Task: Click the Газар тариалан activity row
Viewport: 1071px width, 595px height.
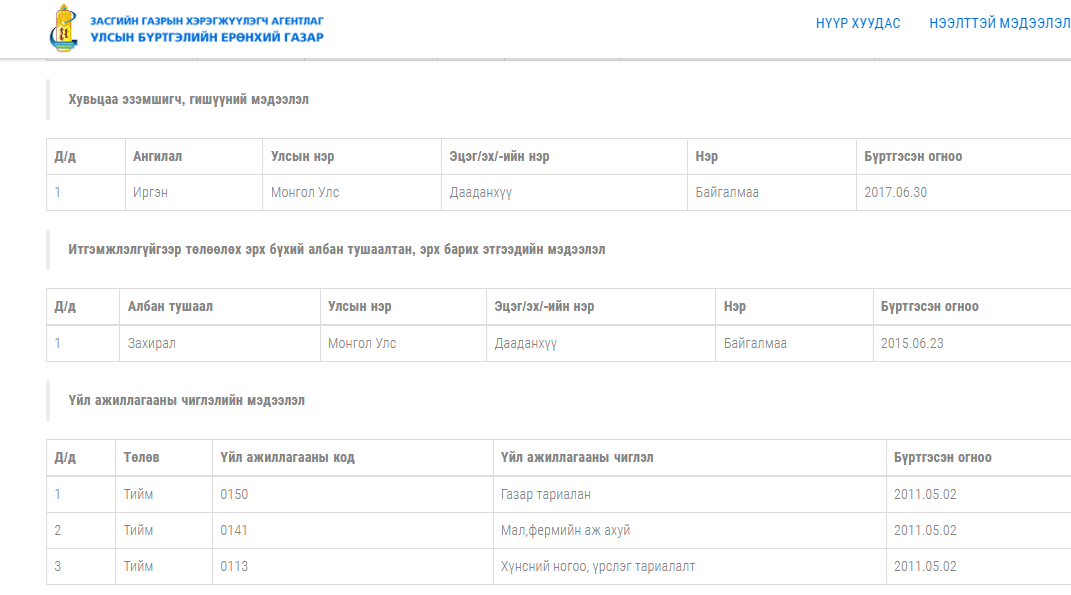Action: (x=552, y=495)
